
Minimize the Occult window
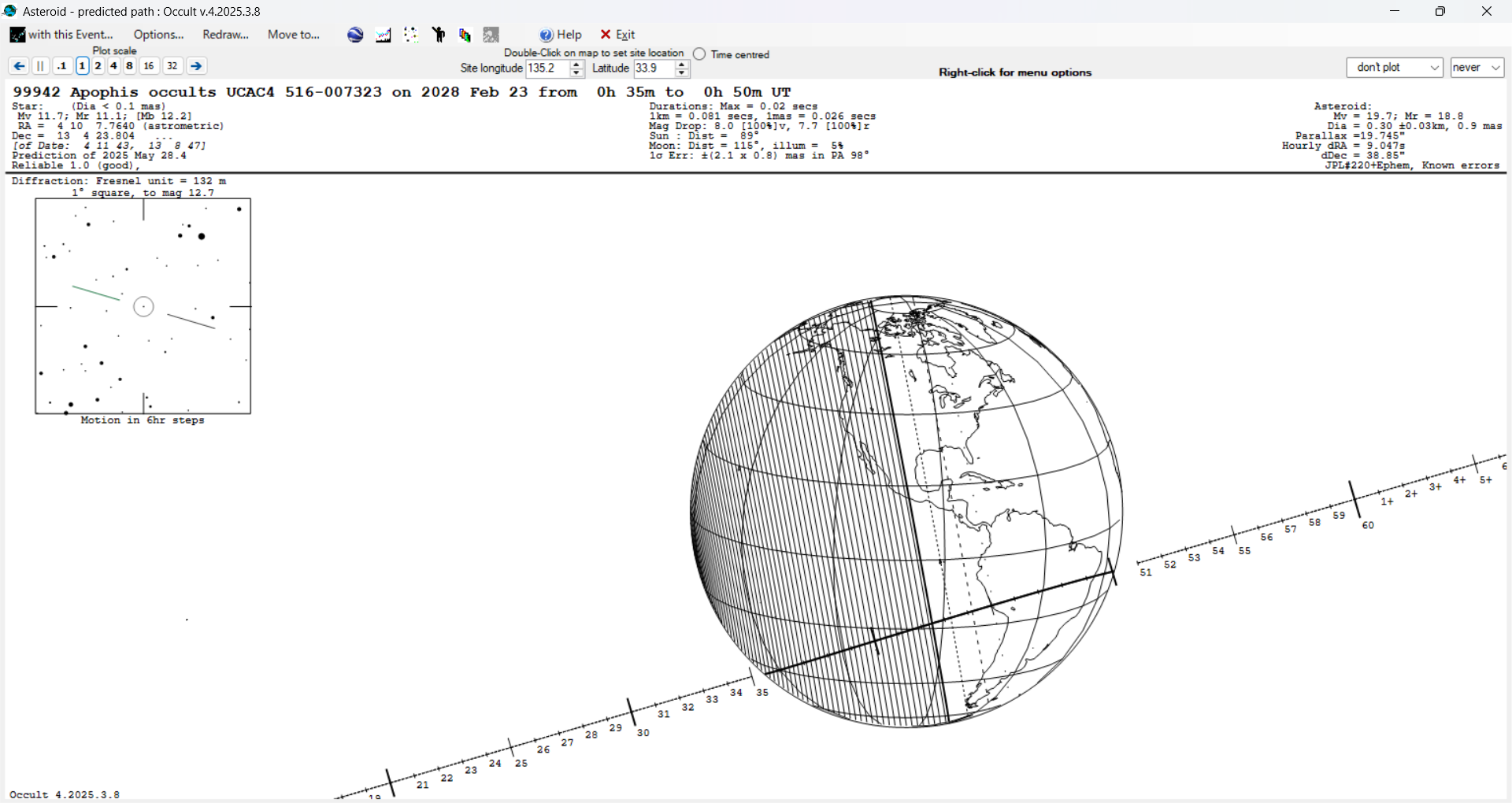point(1395,11)
